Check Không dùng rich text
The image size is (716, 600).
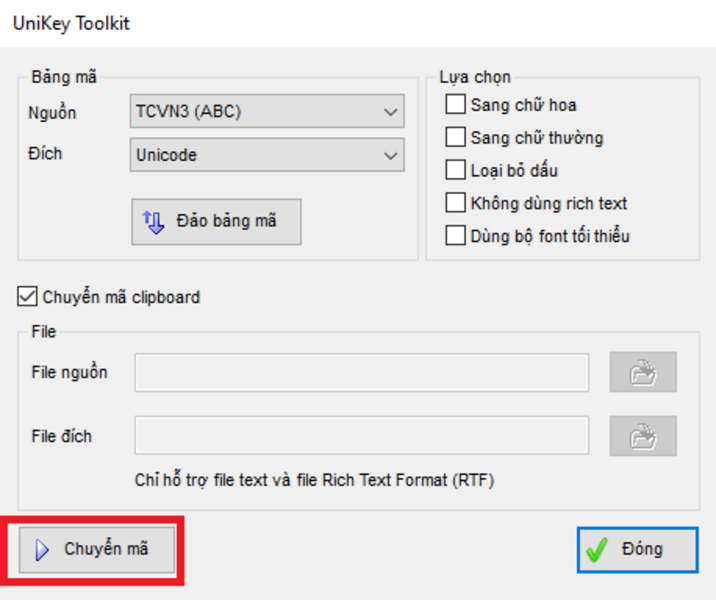pos(456,203)
